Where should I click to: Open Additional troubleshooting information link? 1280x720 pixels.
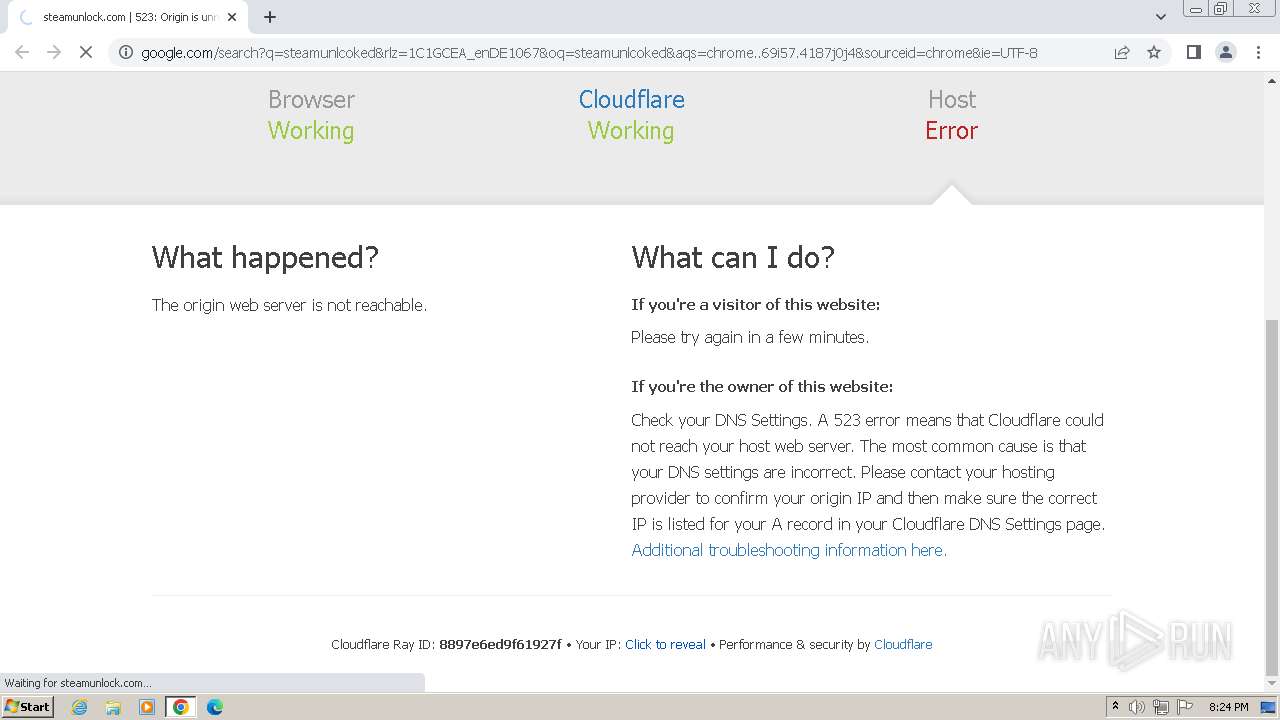pos(789,550)
